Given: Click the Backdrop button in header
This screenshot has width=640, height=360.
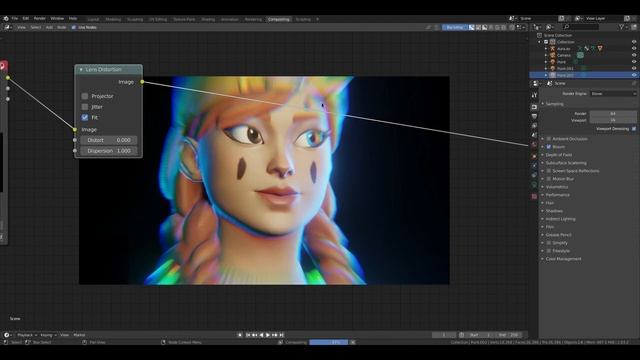Looking at the screenshot, I should (x=455, y=27).
